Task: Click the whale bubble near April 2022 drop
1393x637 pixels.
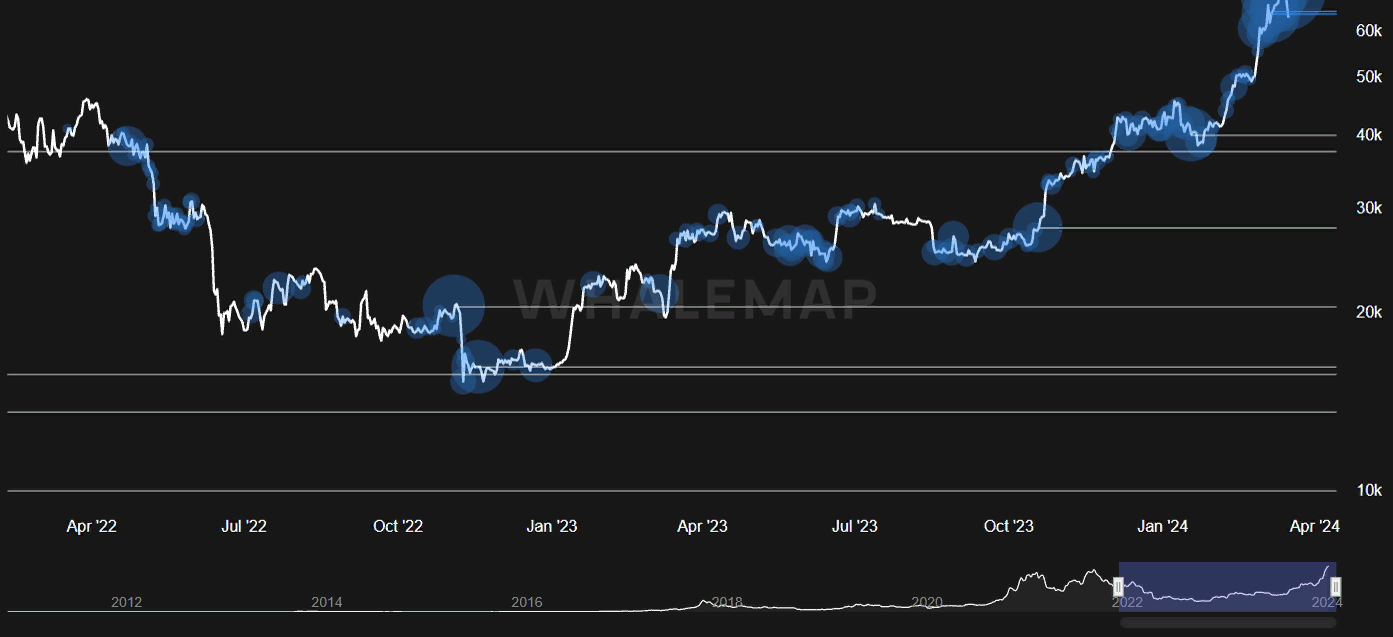Action: [x=127, y=146]
